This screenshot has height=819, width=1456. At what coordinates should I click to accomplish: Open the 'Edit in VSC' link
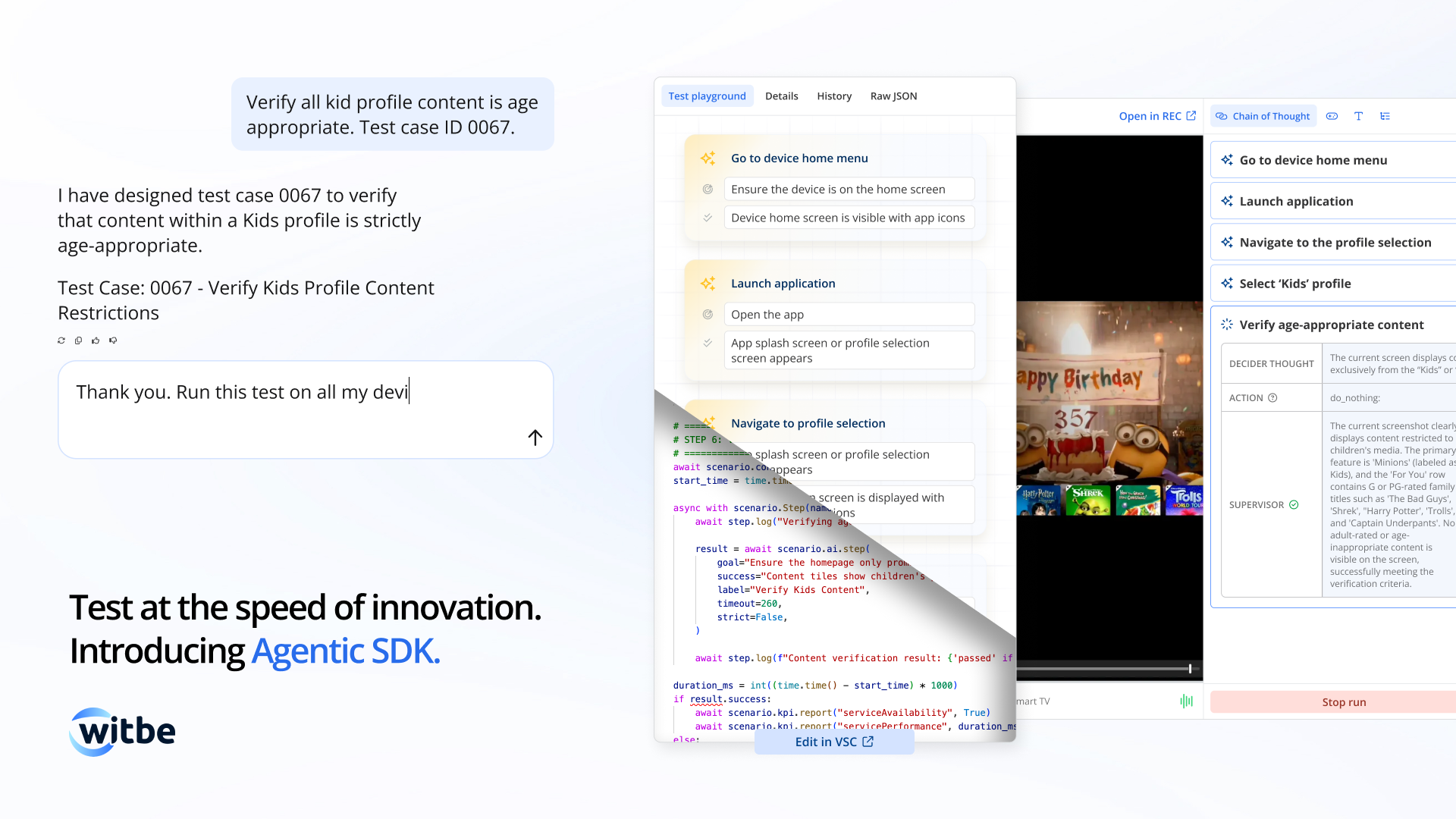[x=834, y=742]
